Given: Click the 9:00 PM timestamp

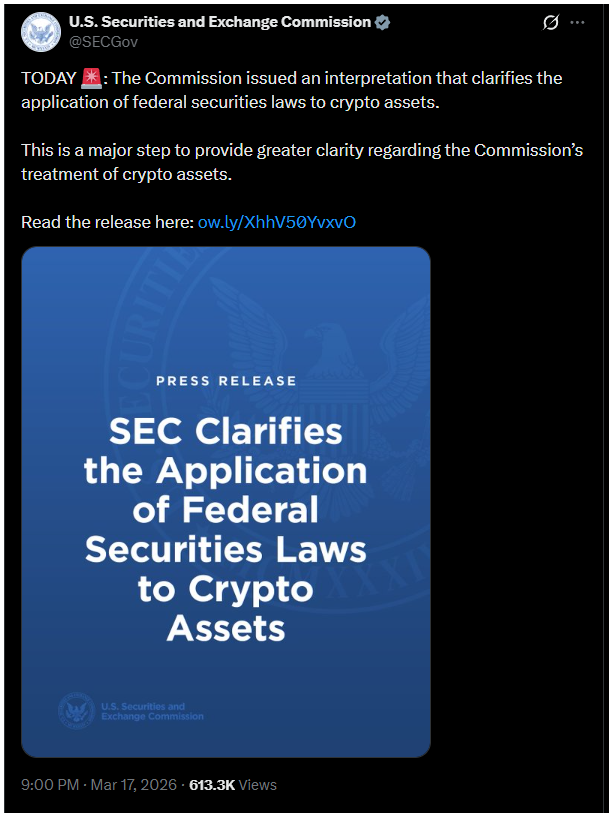Looking at the screenshot, I should (49, 785).
